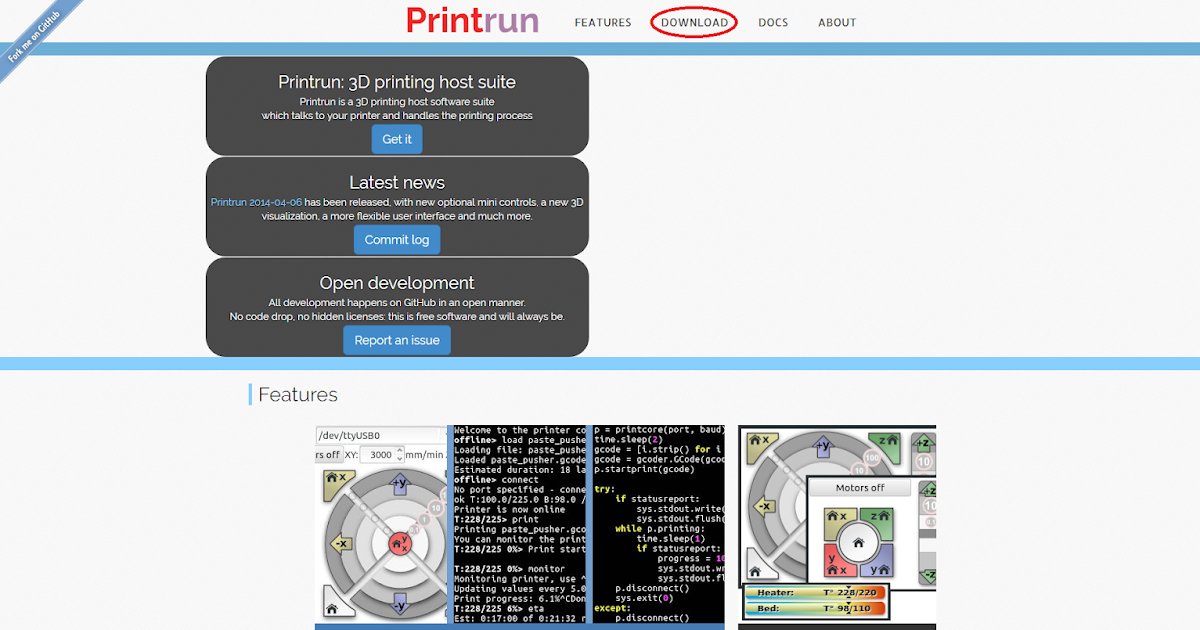This screenshot has width=1200, height=630.
Task: Click the Get it button
Action: point(397,139)
